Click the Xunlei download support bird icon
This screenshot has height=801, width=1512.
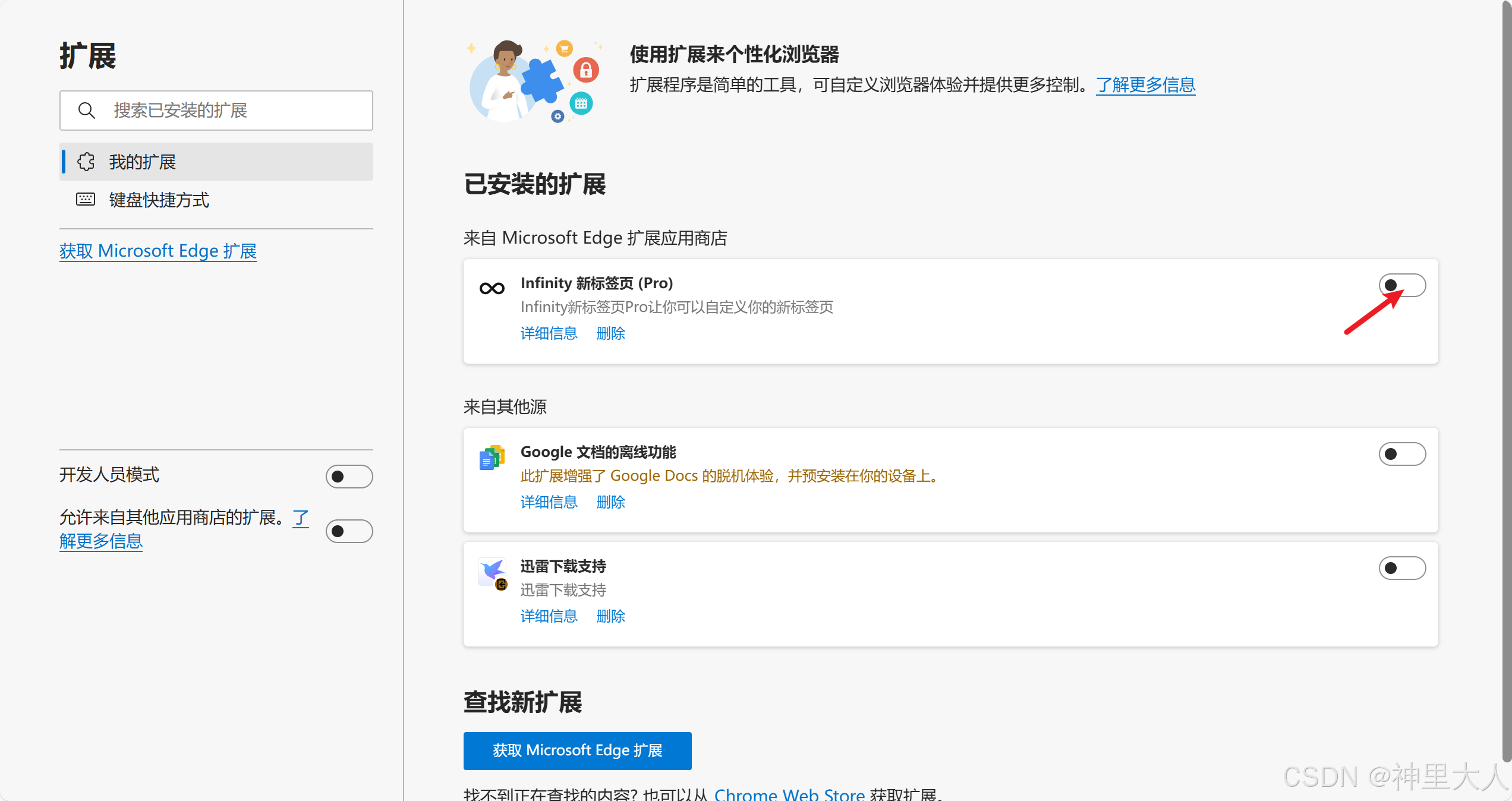click(x=493, y=572)
